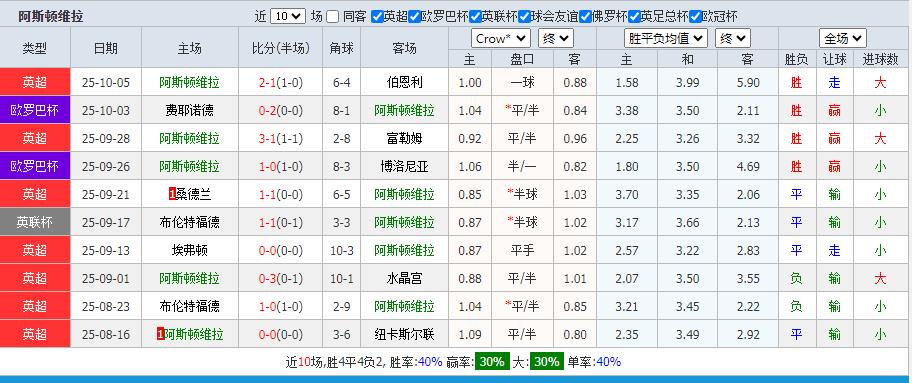Viewport: 912px width, 383px height.
Task: Click the 40% 胜率 value
Action: coord(430,362)
